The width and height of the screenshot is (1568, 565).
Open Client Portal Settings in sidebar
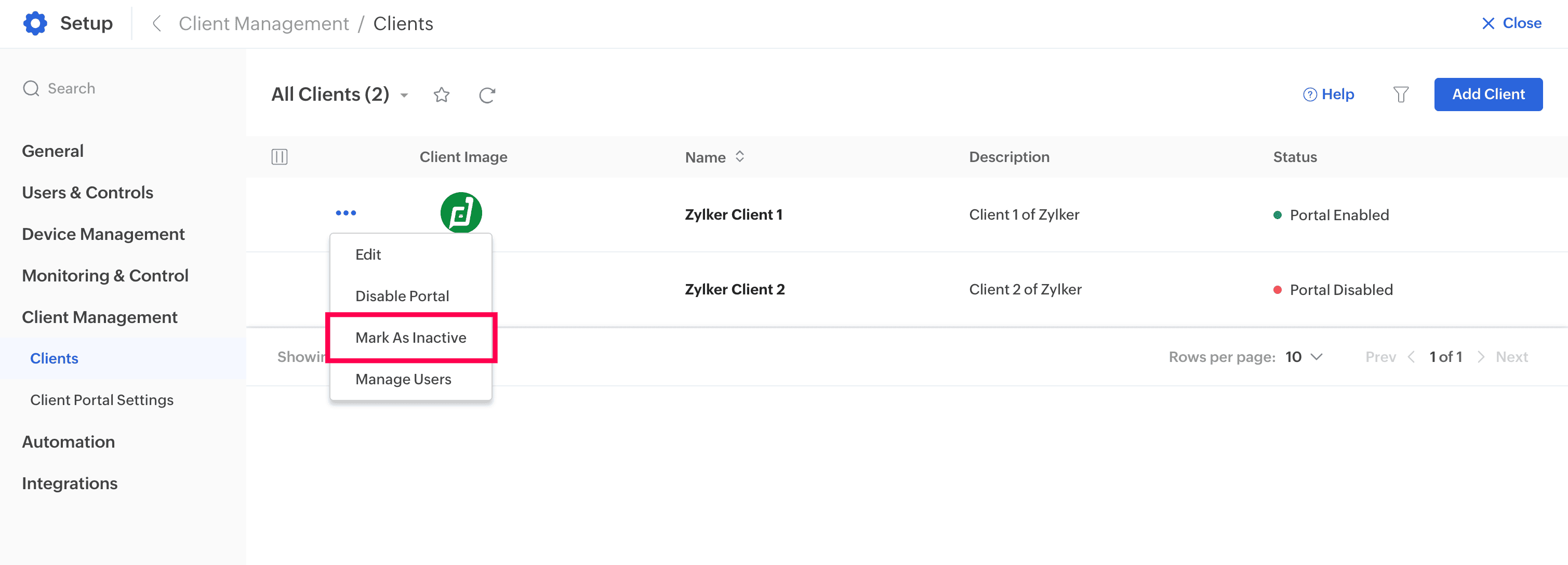point(102,399)
